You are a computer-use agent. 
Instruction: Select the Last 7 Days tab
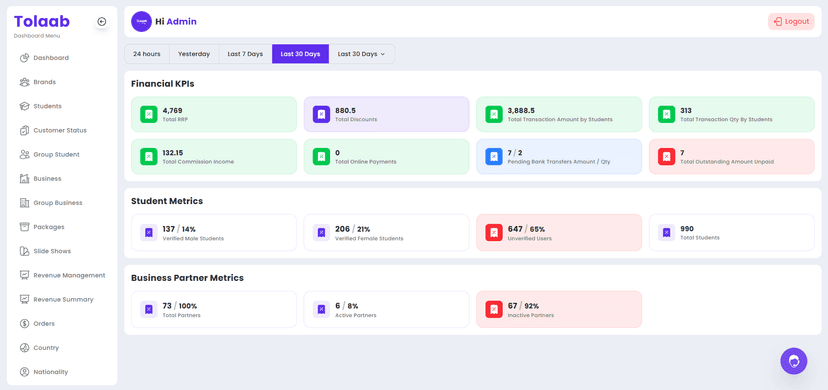click(x=245, y=54)
